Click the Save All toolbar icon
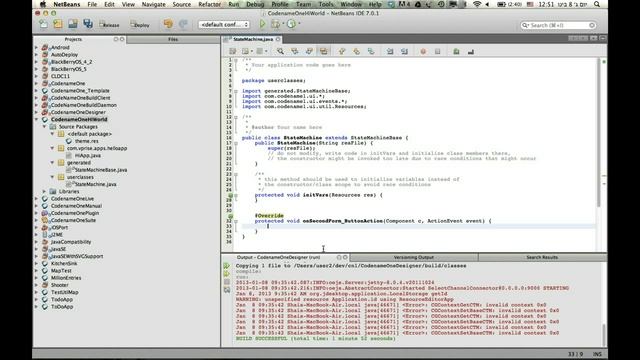Image resolution: width=640 pixels, height=360 pixels. pyautogui.click(x=88, y=24)
